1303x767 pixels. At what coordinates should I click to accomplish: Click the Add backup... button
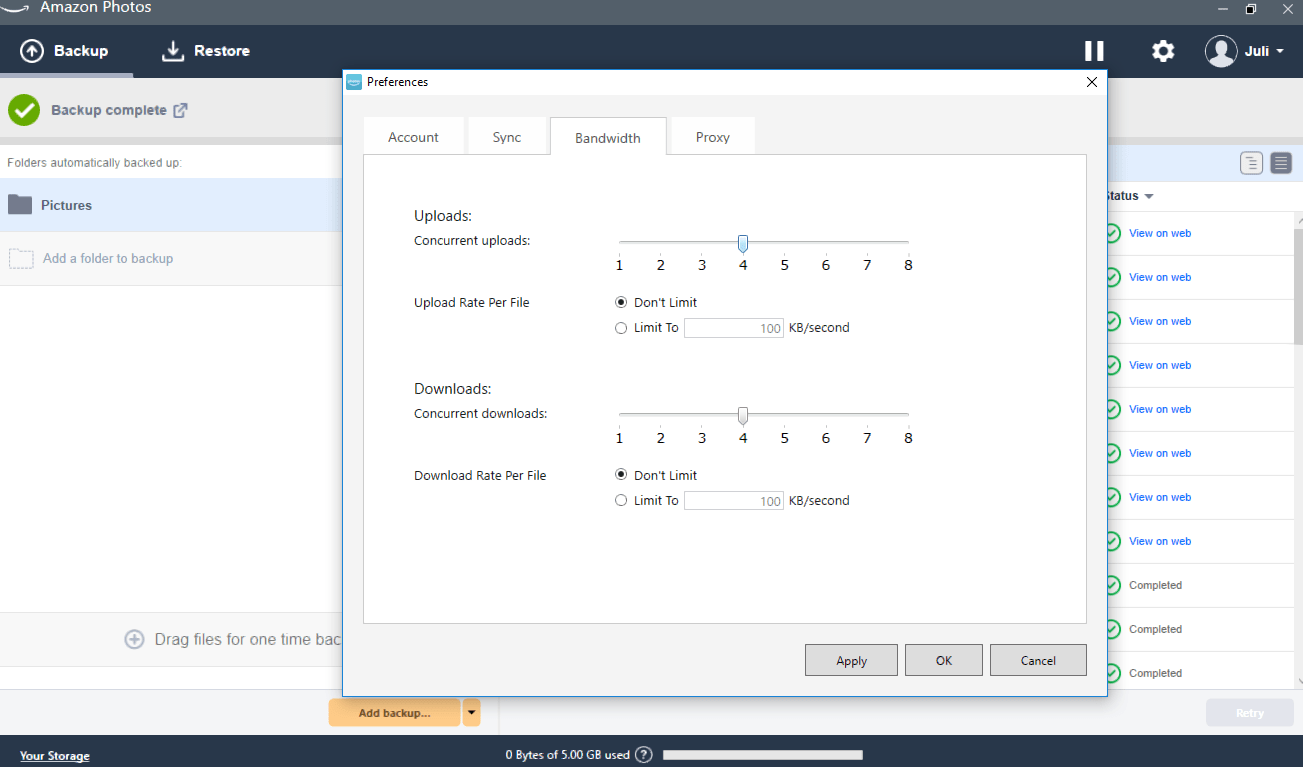point(394,713)
